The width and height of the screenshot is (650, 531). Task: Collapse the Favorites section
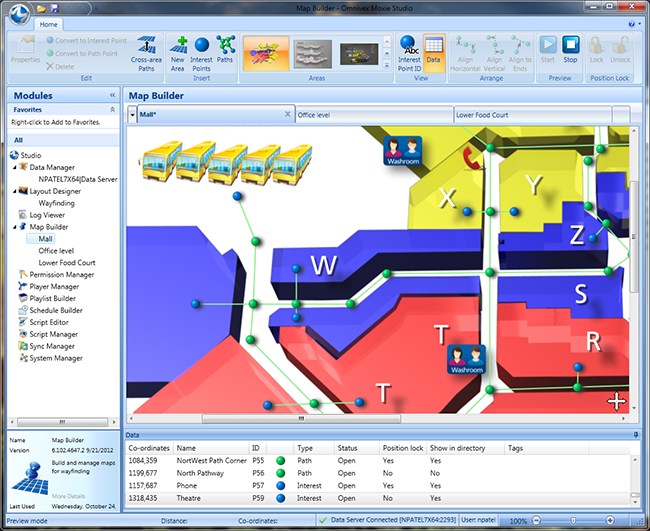pos(112,109)
